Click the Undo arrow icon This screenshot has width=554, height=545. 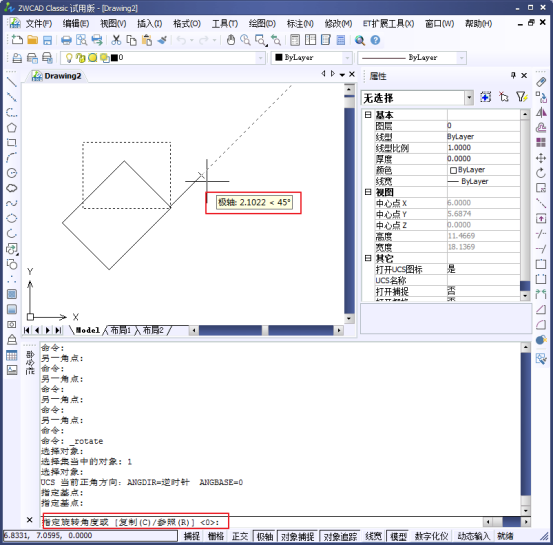coord(181,40)
